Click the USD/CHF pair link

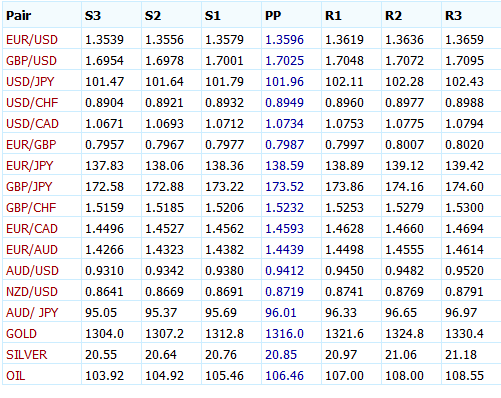click(32, 103)
